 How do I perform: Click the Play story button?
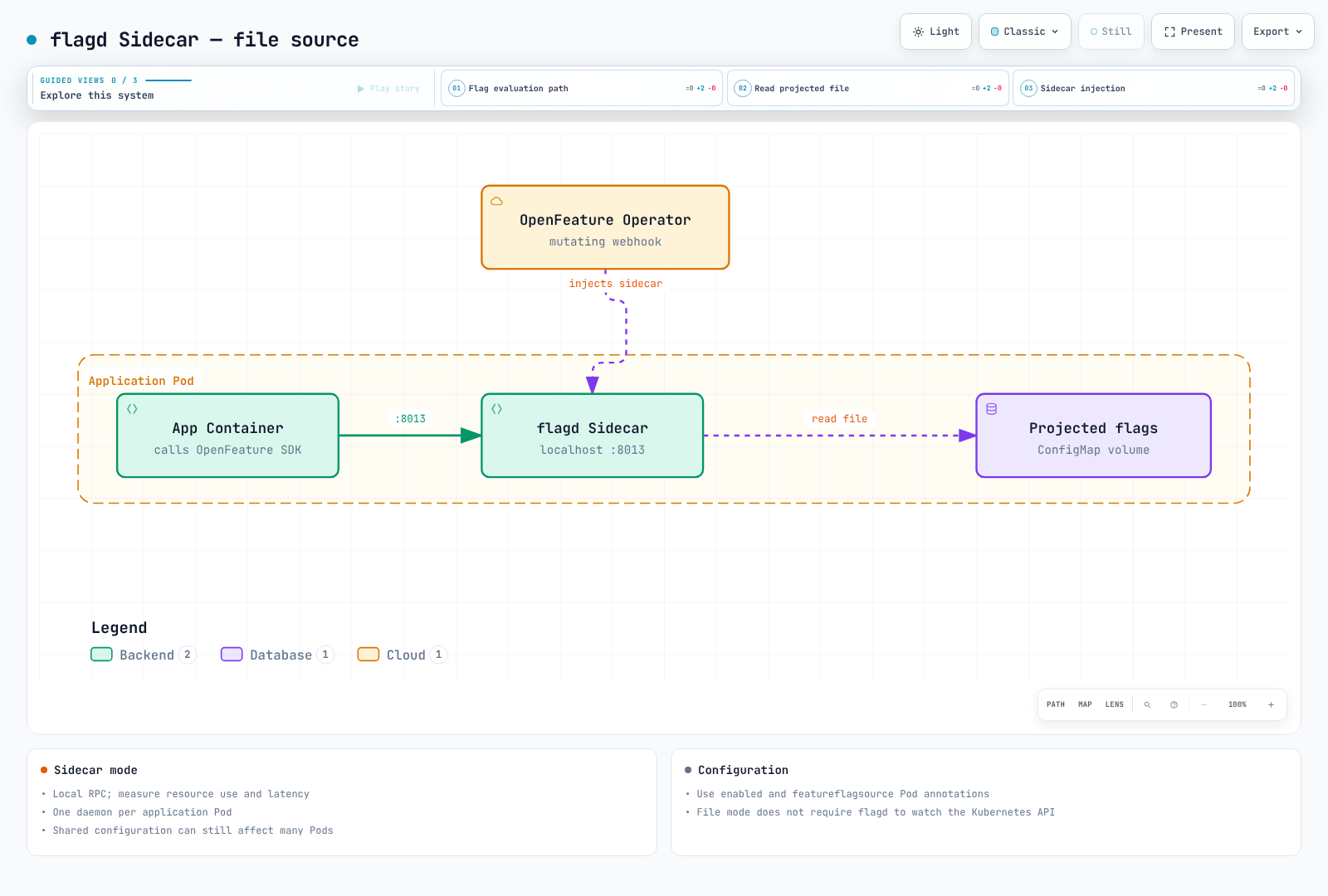(388, 89)
